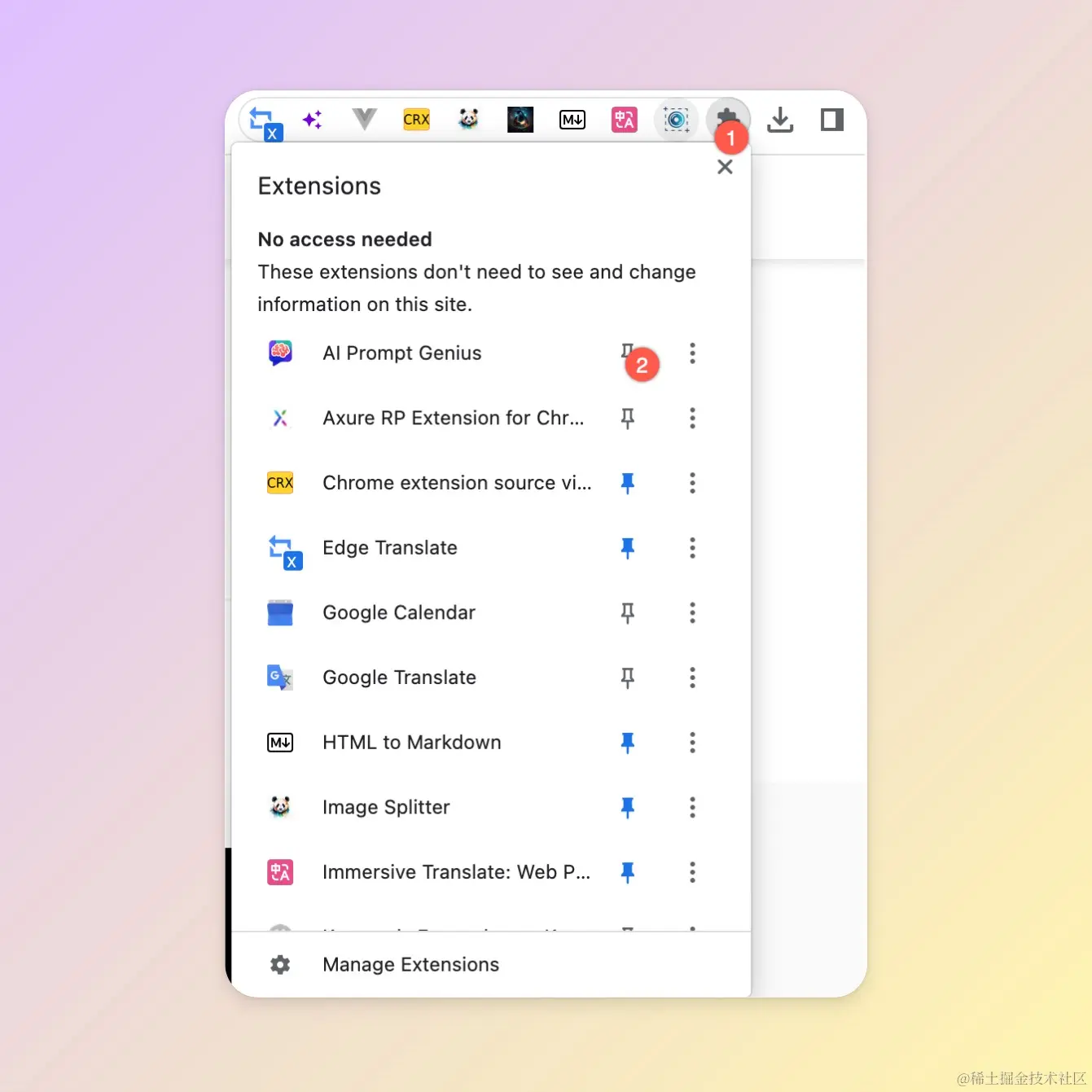
Task: Pin Axure RP Extension to toolbar
Action: click(x=627, y=419)
